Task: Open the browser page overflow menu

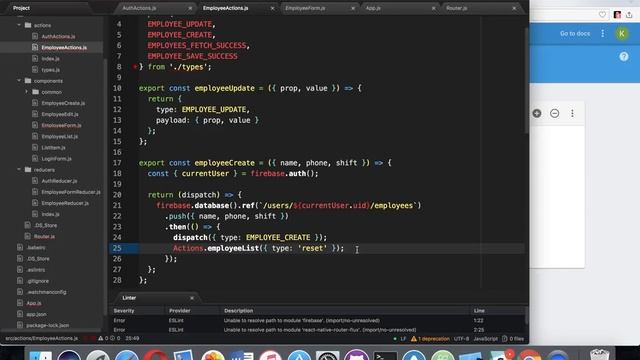Action: (602, 33)
